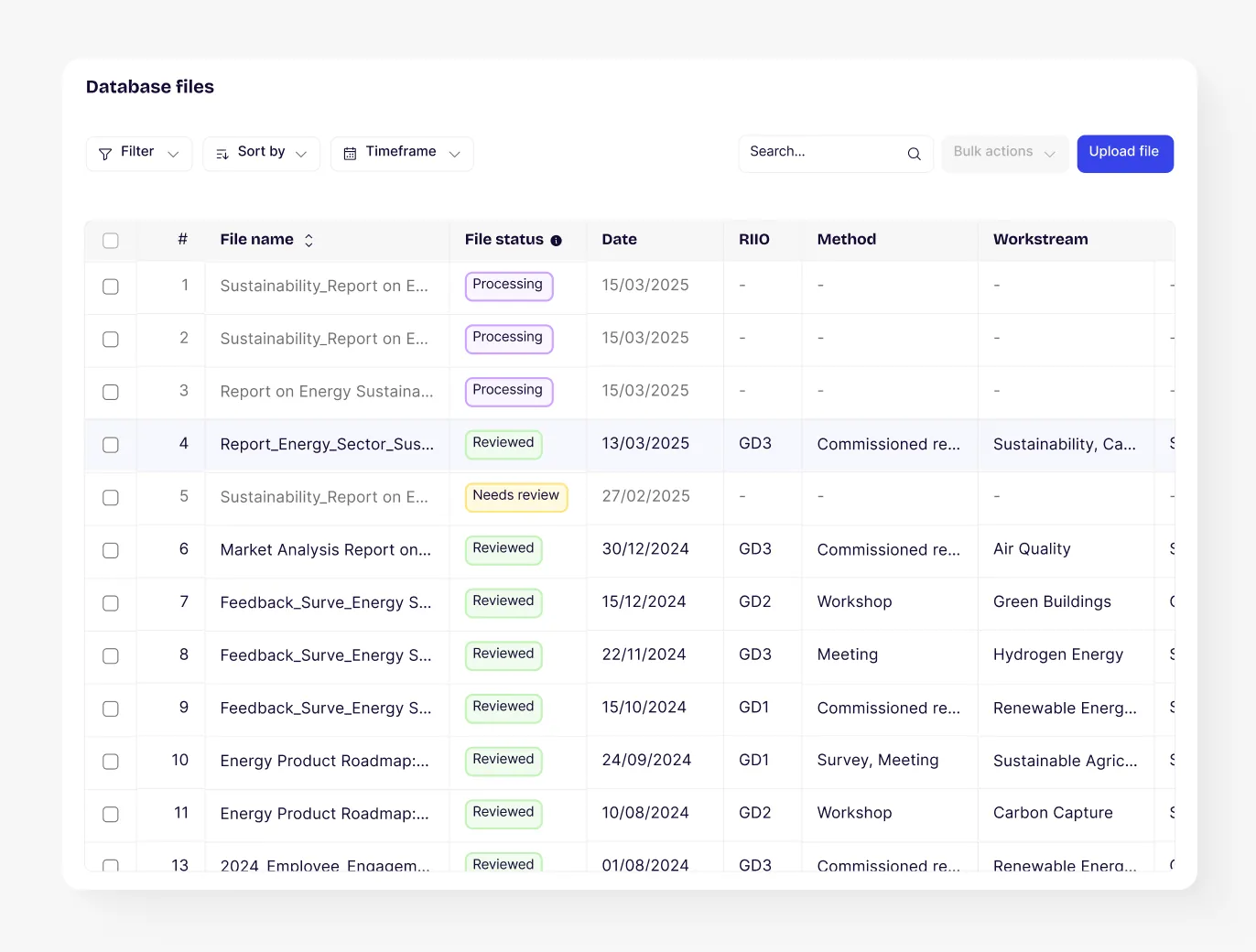1256x952 pixels.
Task: Check the checkbox for row 4
Action: 111,445
